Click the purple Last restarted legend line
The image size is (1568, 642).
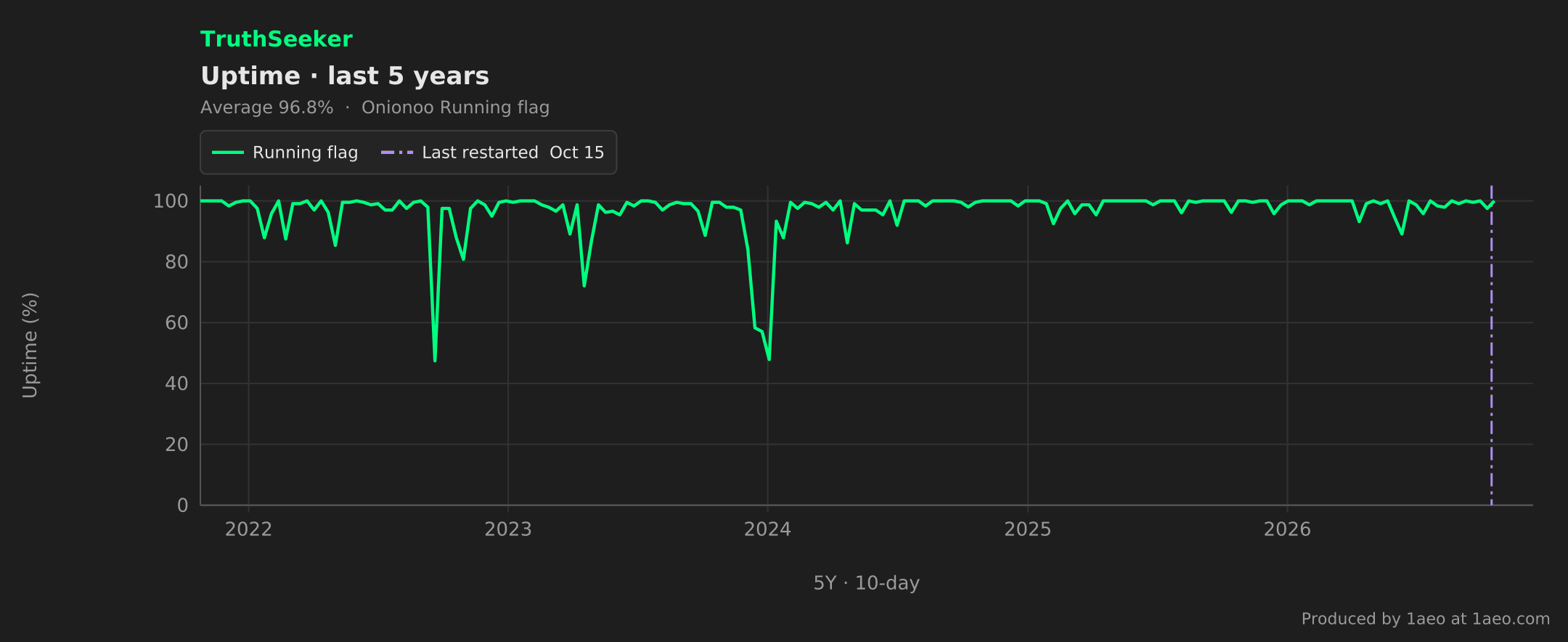click(397, 153)
